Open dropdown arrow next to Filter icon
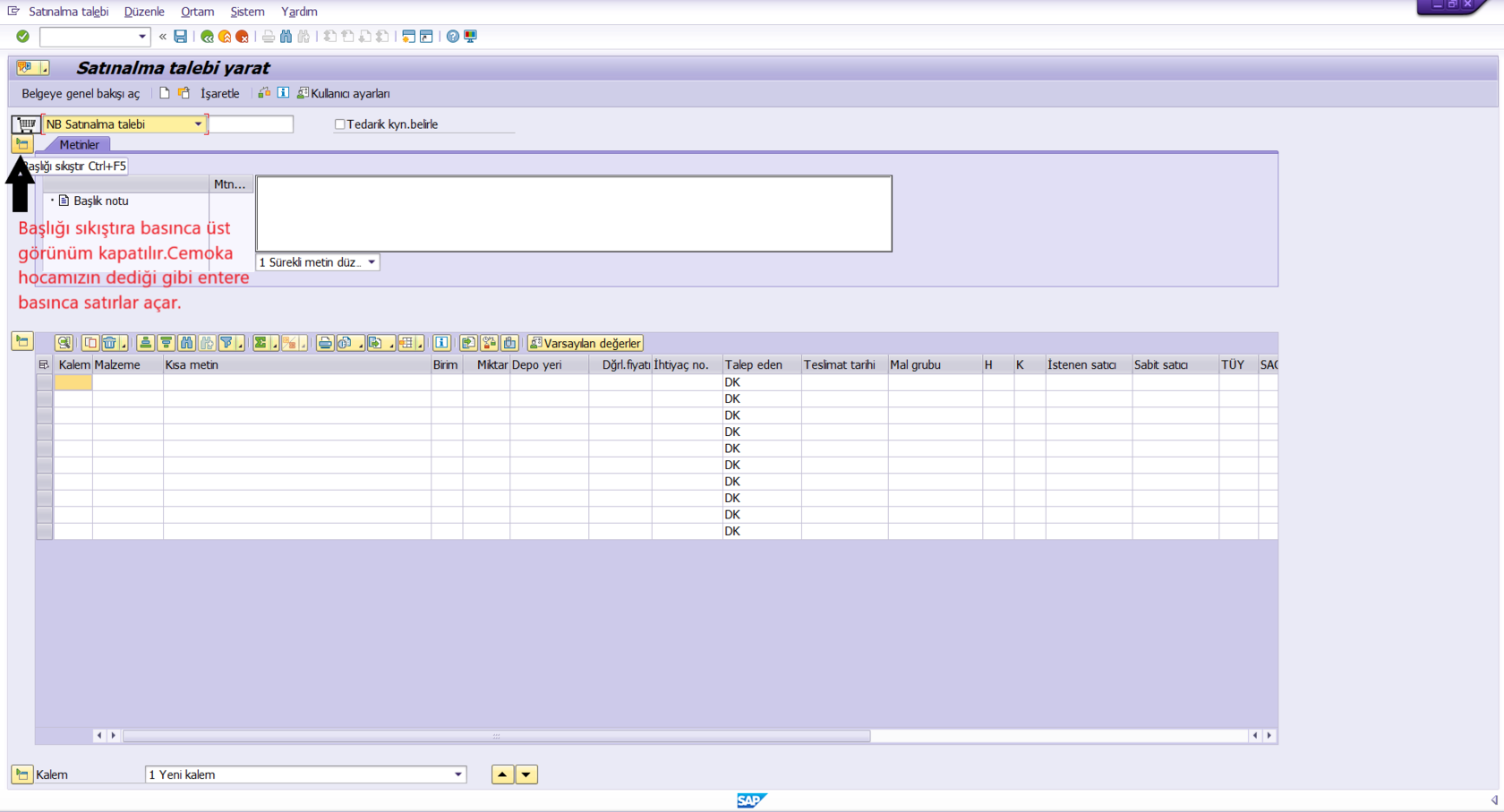Screen dimensions: 1504x812 (x=240, y=345)
